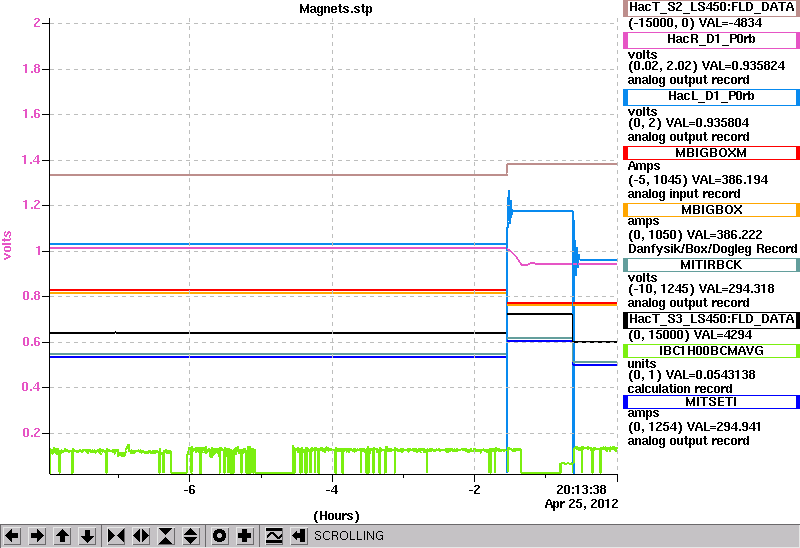Click the VAL=4294 readout text
Screen dimensions: 800x548
pos(724,335)
